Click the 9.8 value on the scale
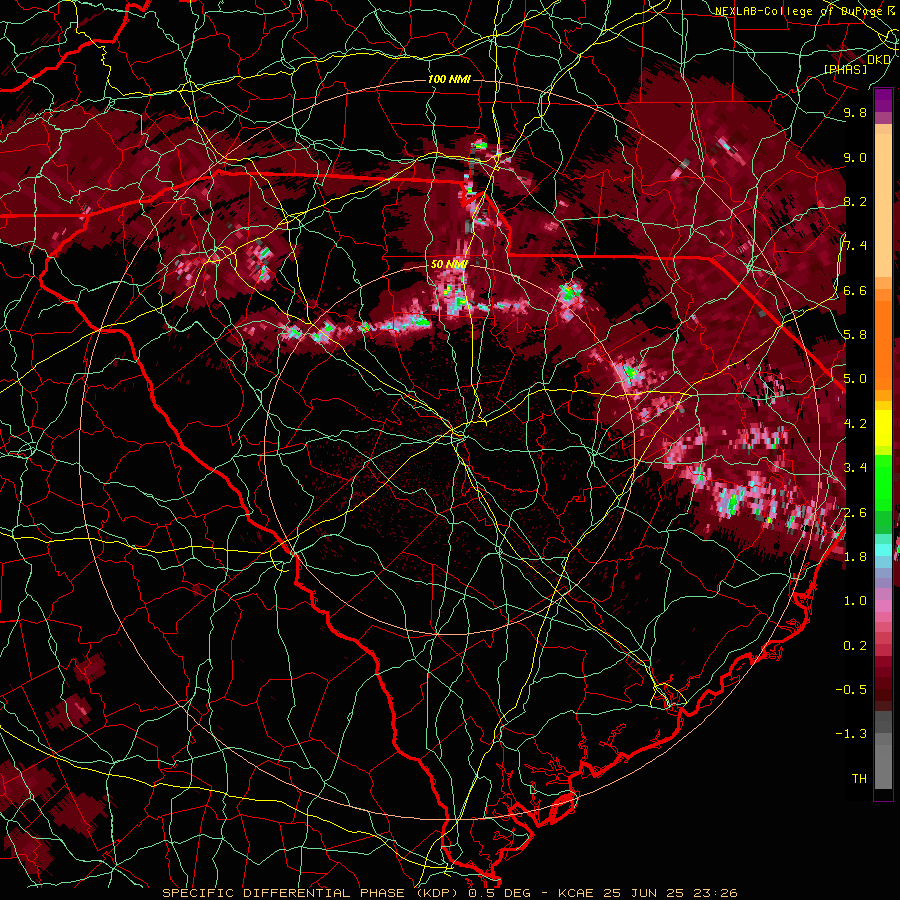The image size is (900, 900). point(855,112)
